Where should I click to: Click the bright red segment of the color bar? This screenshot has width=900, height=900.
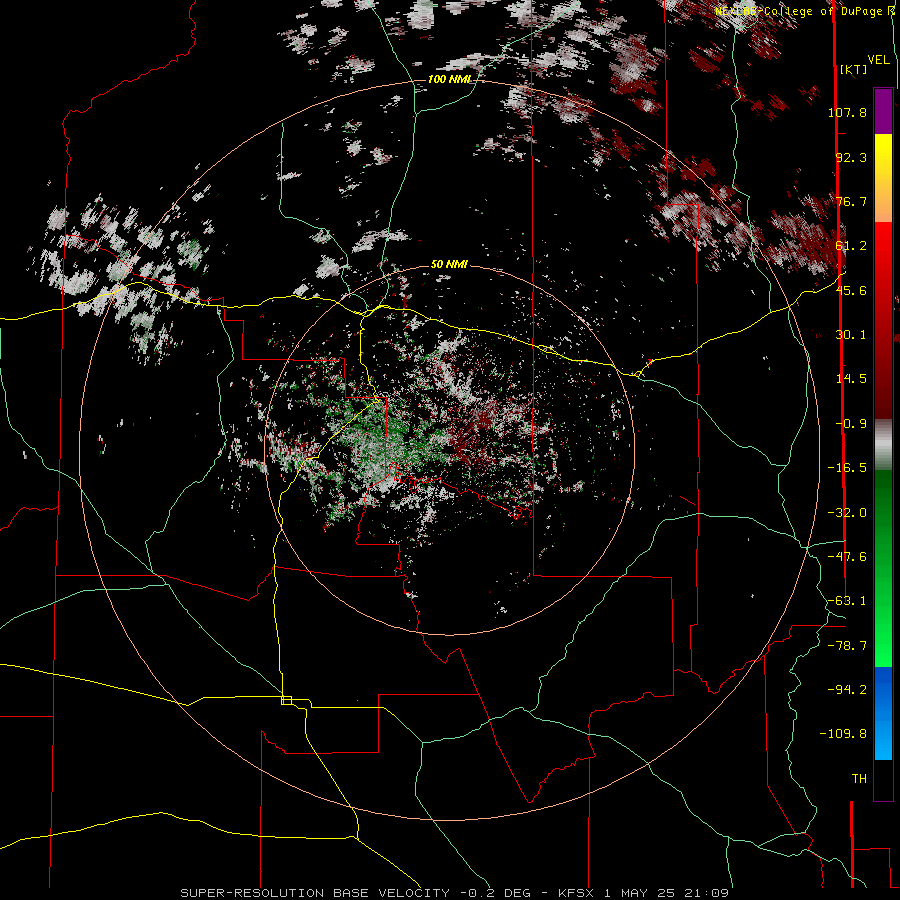point(883,247)
